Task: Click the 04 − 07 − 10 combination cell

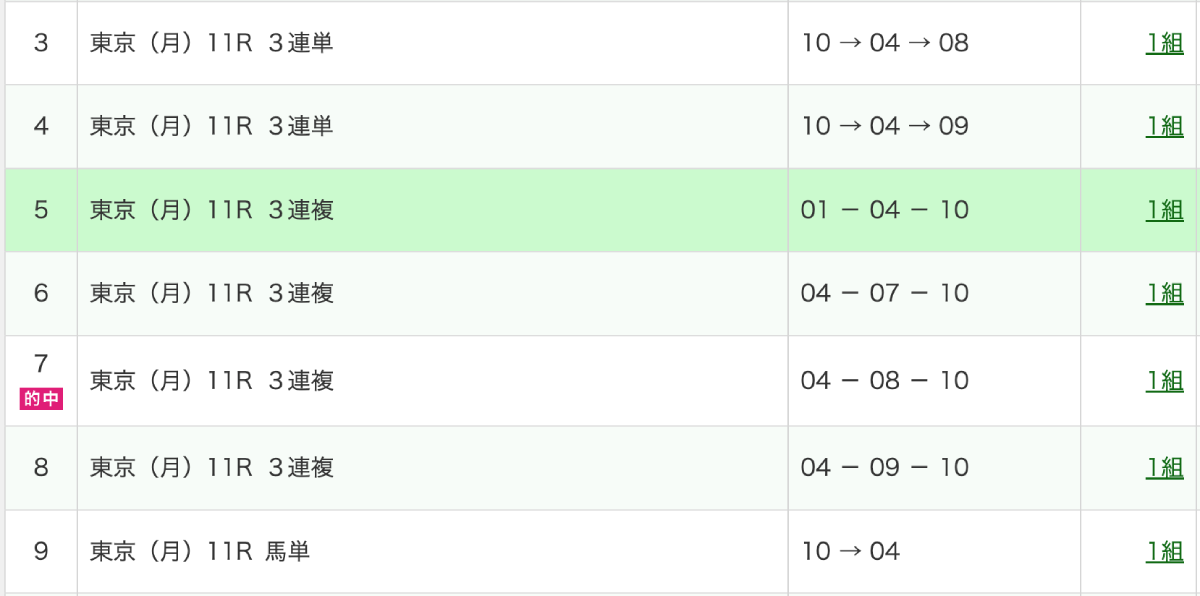Action: coord(885,293)
